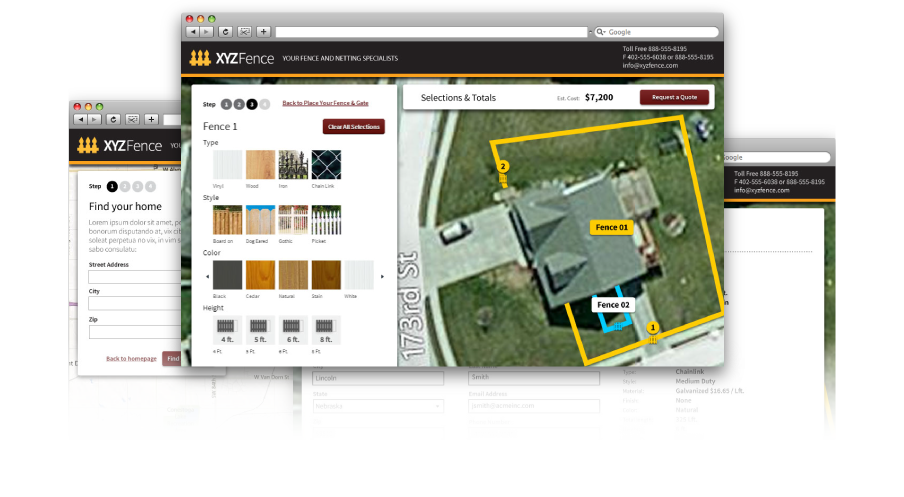Go to step 1 in the wizard
The width and height of the screenshot is (904, 497).
(227, 104)
